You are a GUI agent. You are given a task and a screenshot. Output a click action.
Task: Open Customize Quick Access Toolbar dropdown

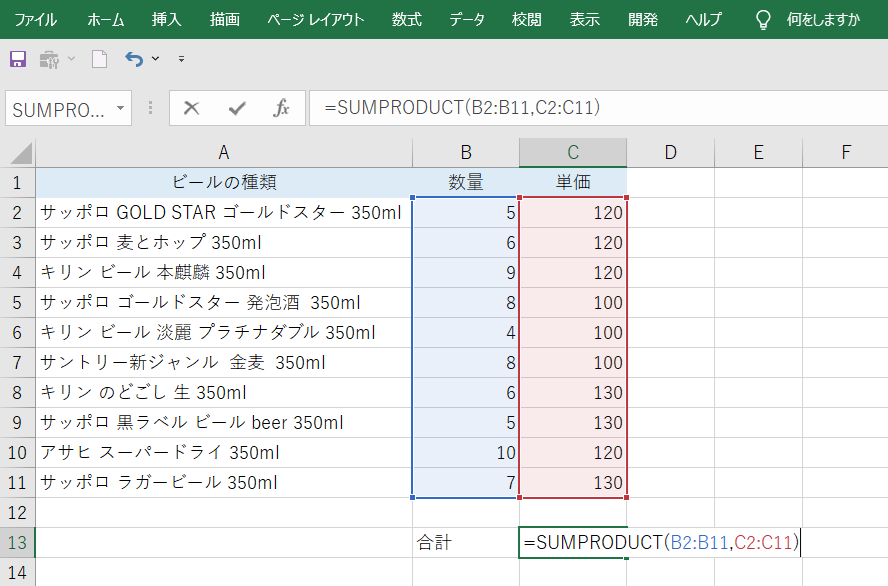click(x=181, y=59)
